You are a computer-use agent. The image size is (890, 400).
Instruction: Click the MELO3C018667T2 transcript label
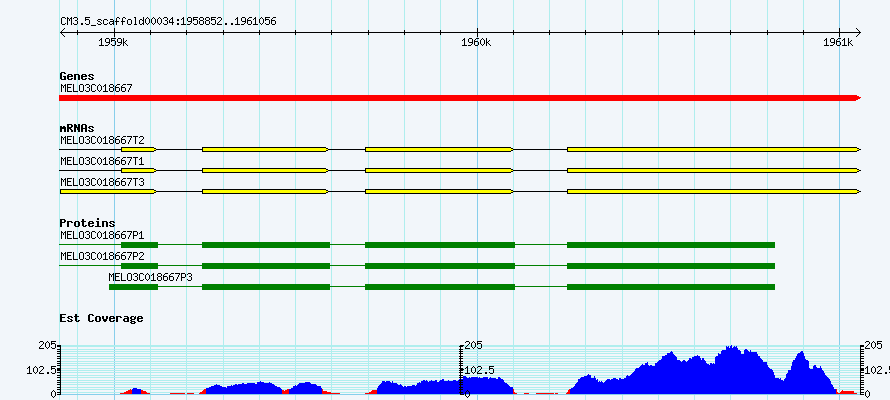[x=102, y=140]
